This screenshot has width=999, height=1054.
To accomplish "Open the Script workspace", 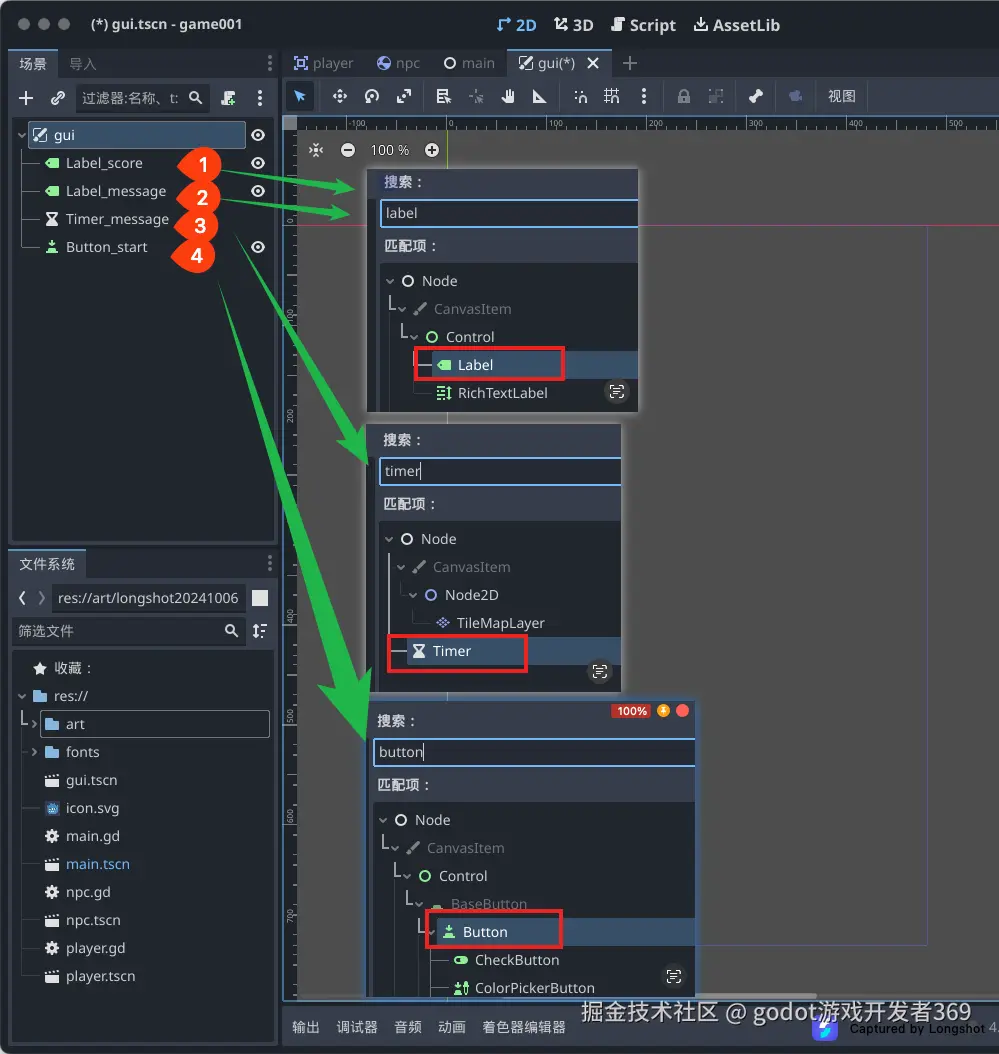I will click(643, 25).
